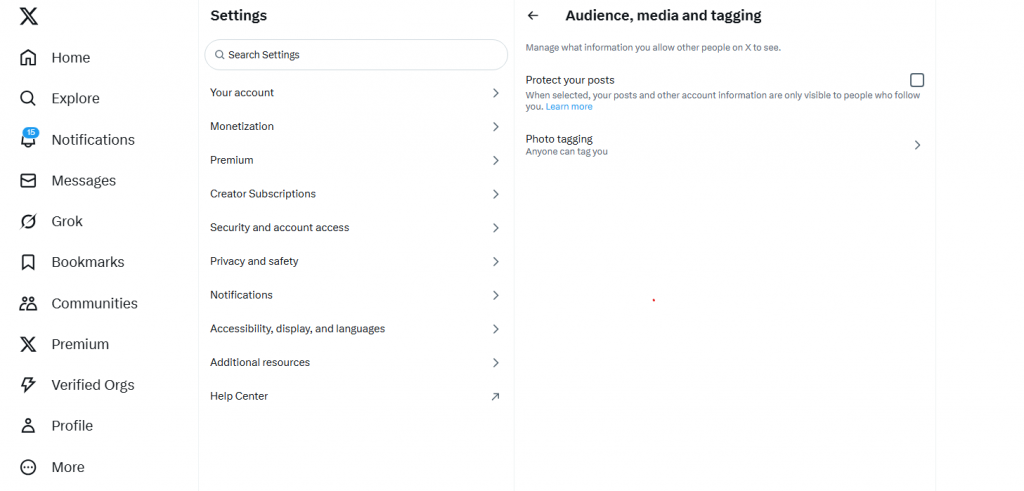Screen dimensions: 1024x491
Task: Open Photo tagging setting label
Action: coord(559,139)
